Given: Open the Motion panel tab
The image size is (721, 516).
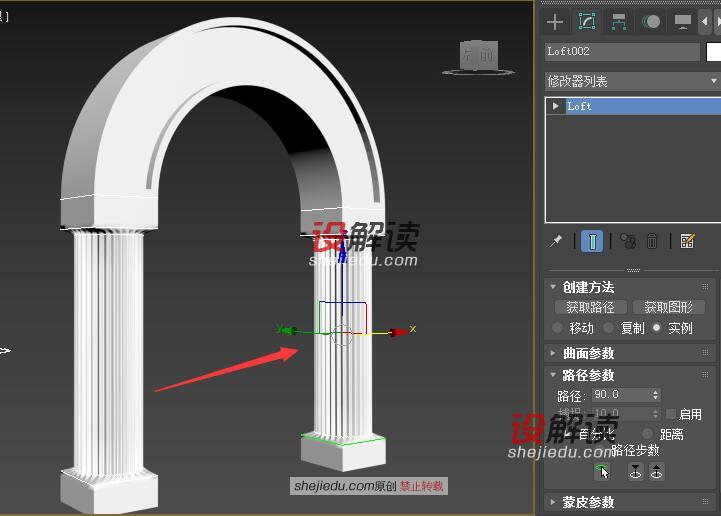Looking at the screenshot, I should (x=651, y=21).
